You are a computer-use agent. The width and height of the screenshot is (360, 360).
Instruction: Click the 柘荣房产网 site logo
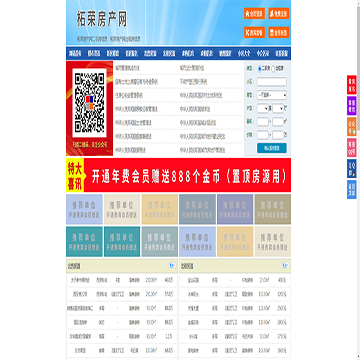point(102,19)
